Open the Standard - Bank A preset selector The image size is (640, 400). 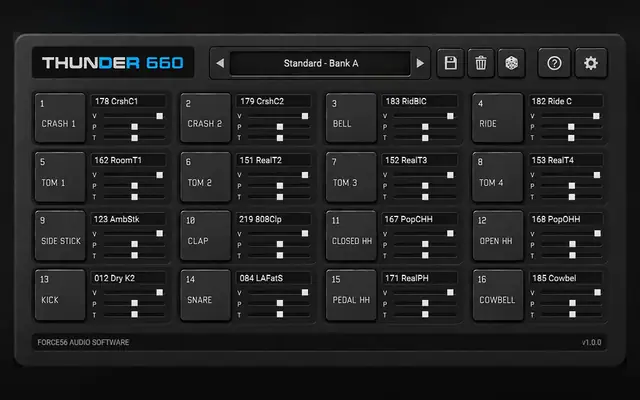320,63
